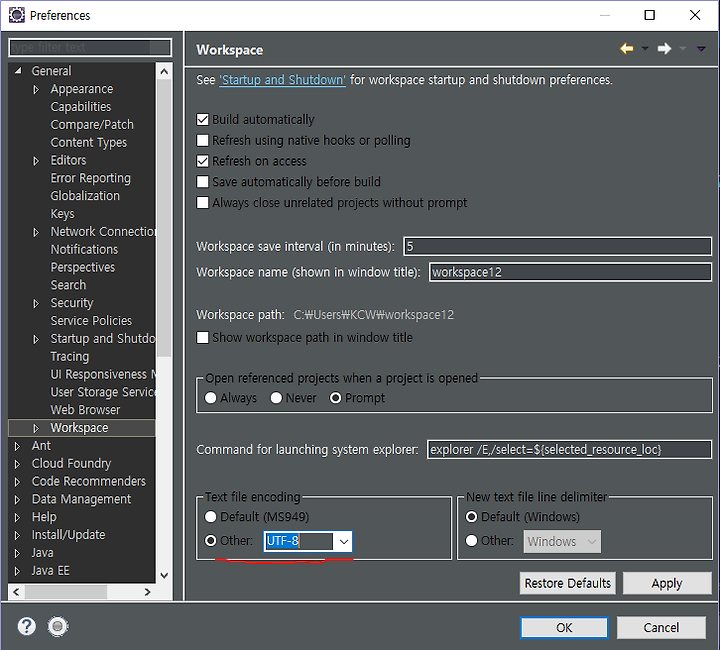Expand the Editors tree node
This screenshot has width=720, height=650.
coord(36,161)
